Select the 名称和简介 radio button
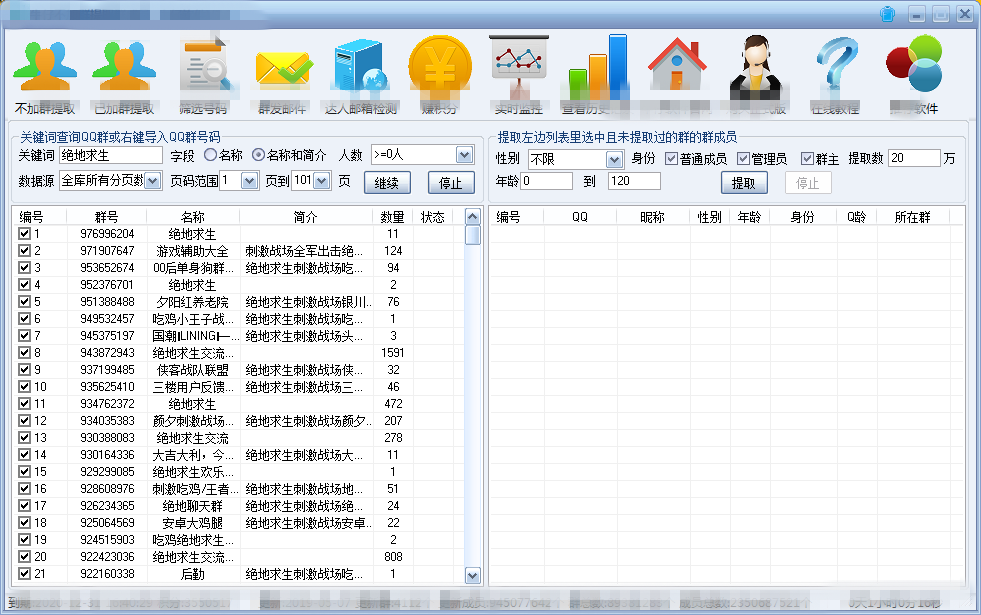The image size is (981, 615). coord(258,155)
